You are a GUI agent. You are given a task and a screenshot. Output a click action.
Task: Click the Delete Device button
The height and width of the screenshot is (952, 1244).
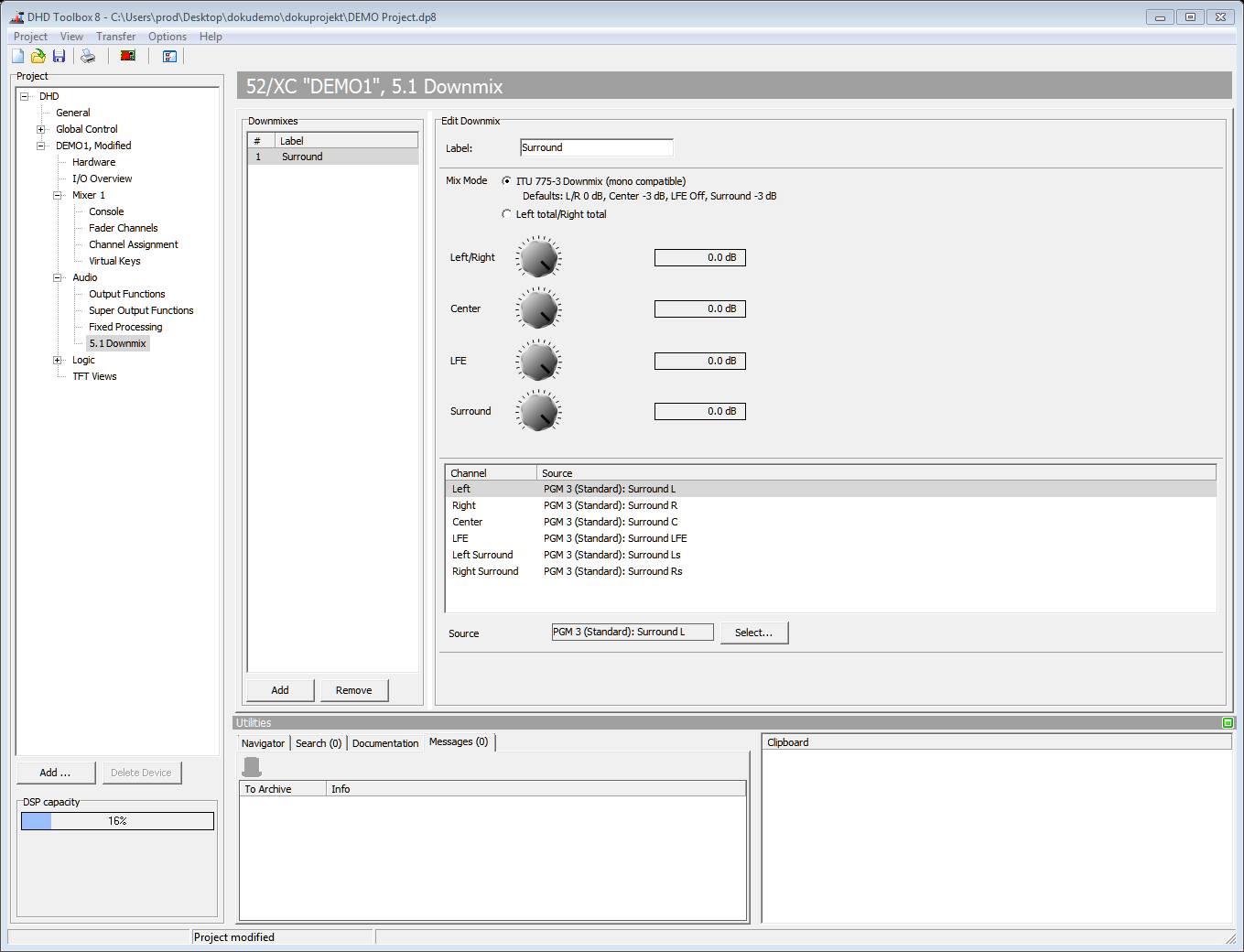pos(142,773)
